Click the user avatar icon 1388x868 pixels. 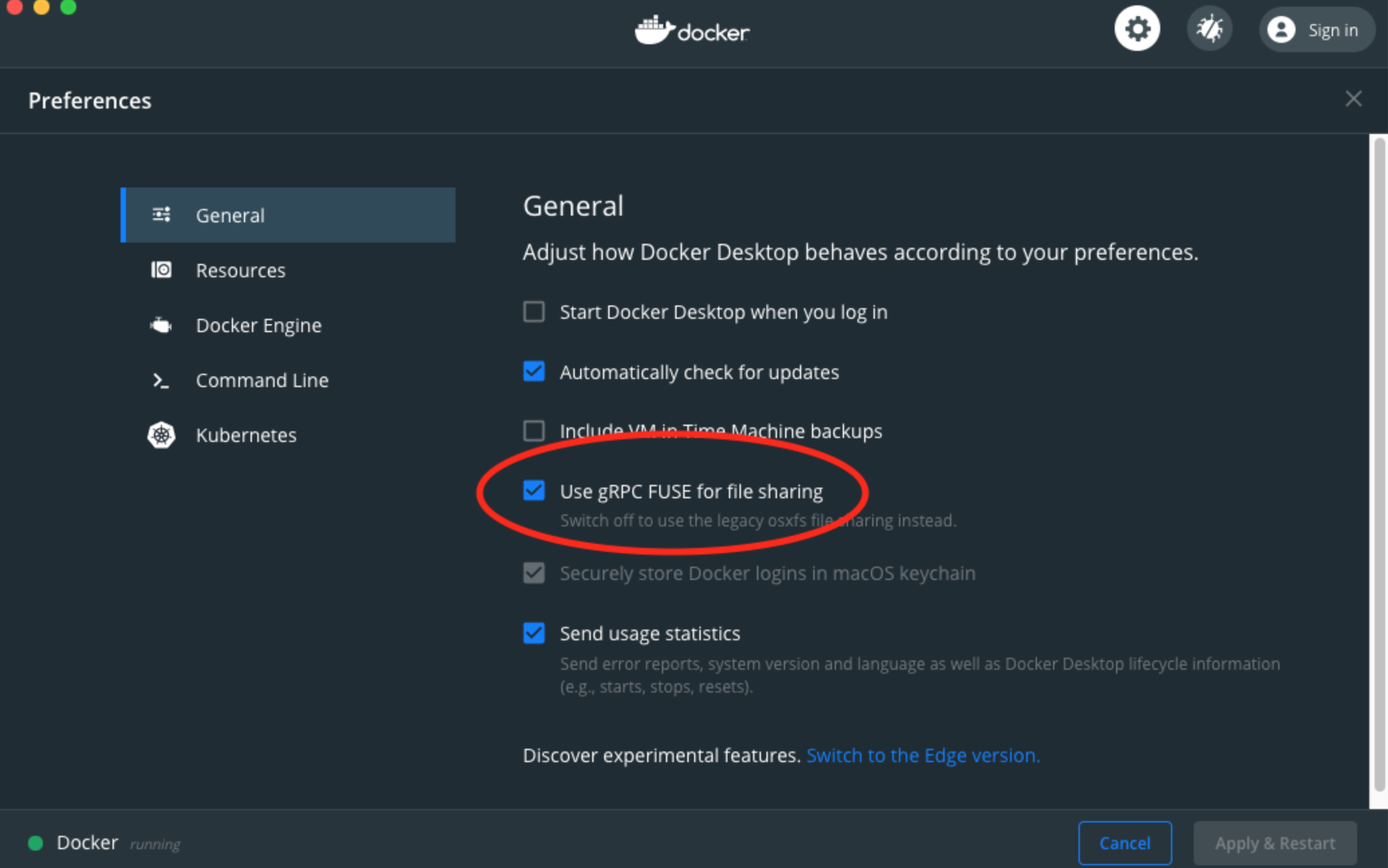tap(1281, 30)
